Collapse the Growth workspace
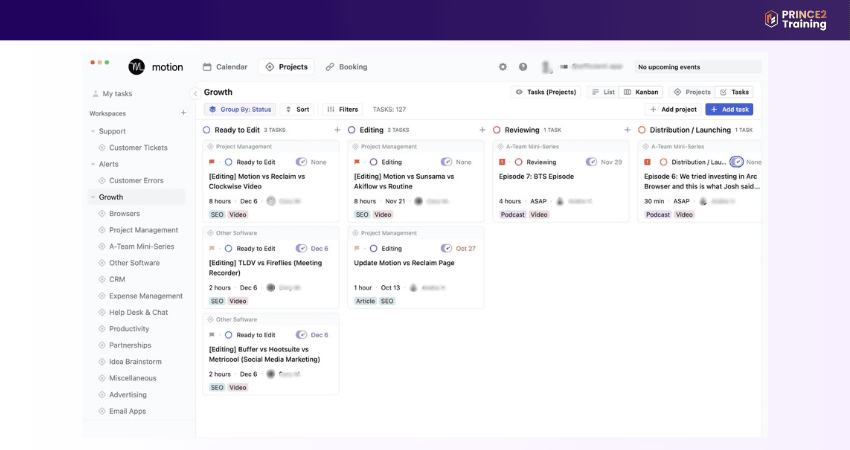Screen dimensions: 850x450 click(93, 197)
